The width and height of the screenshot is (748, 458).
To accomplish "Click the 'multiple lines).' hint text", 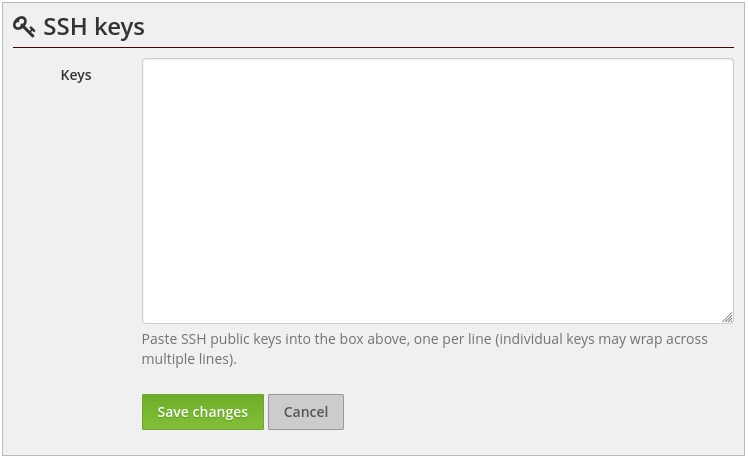I will coord(189,359).
